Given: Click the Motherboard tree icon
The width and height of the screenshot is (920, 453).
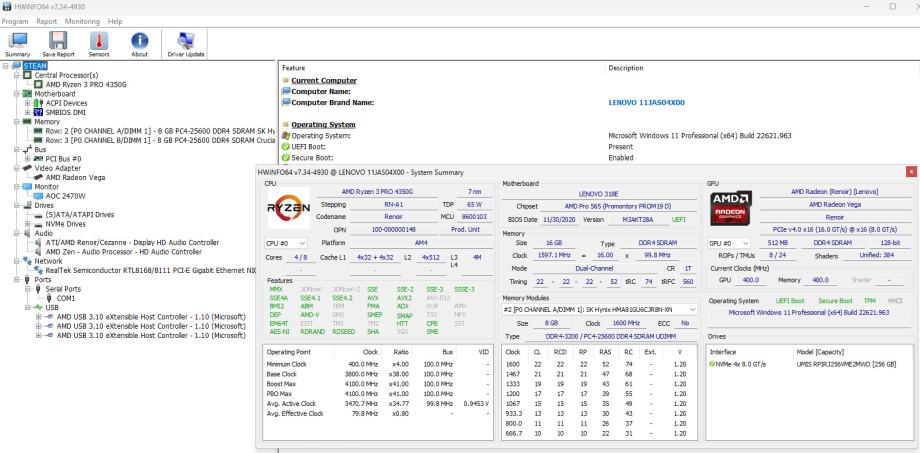Looking at the screenshot, I should [28, 94].
